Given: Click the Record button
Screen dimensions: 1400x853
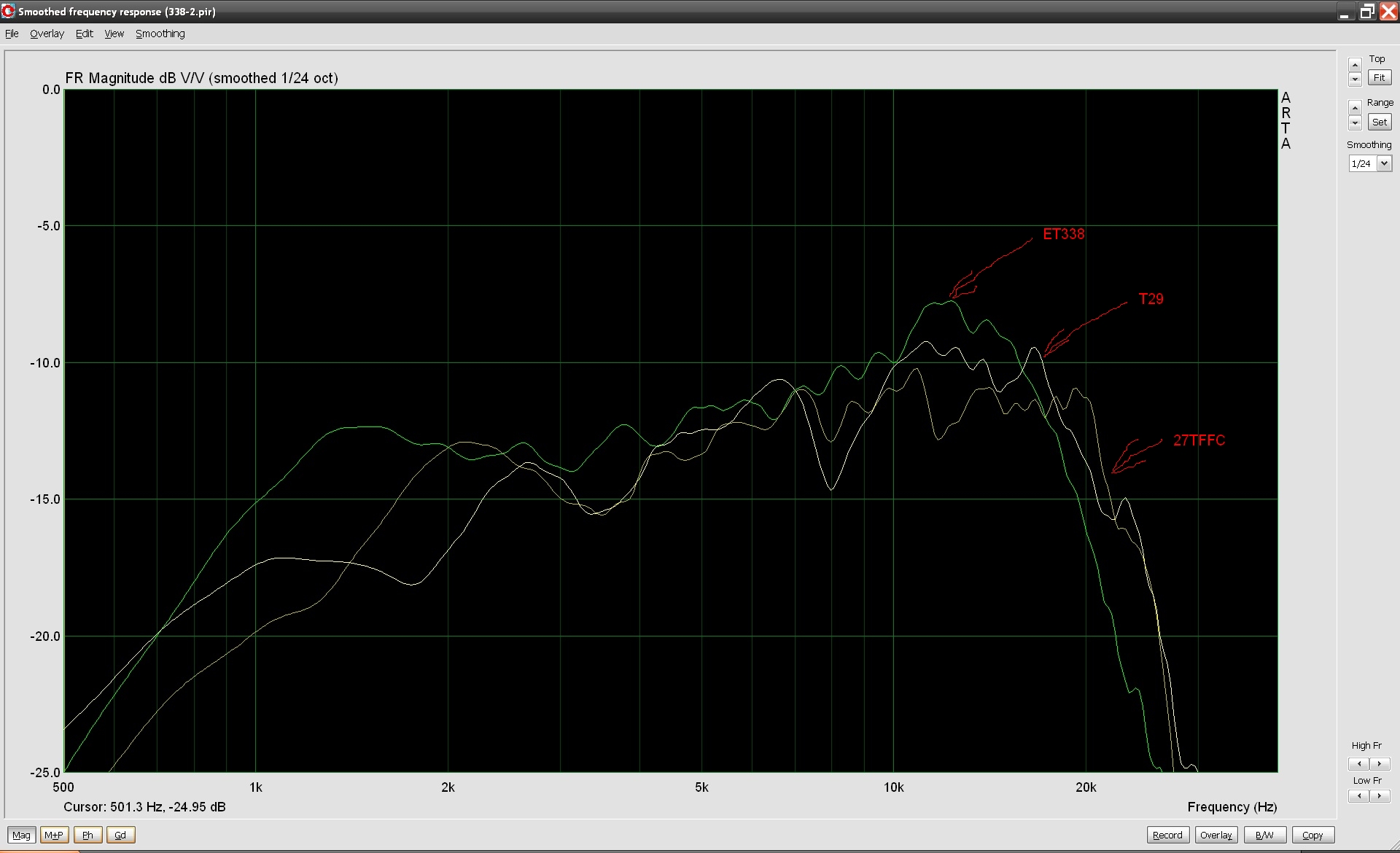Looking at the screenshot, I should 1167,835.
